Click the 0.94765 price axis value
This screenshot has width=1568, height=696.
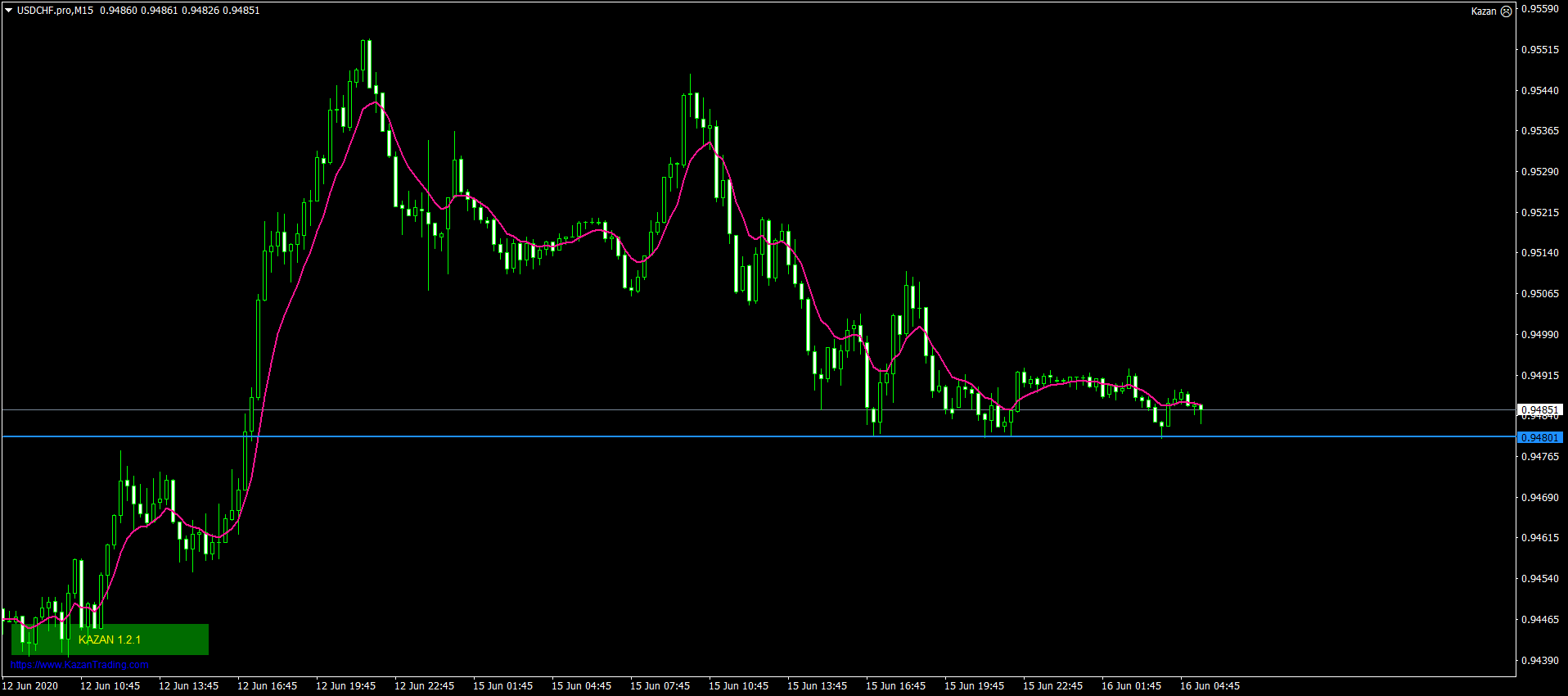tap(1539, 457)
